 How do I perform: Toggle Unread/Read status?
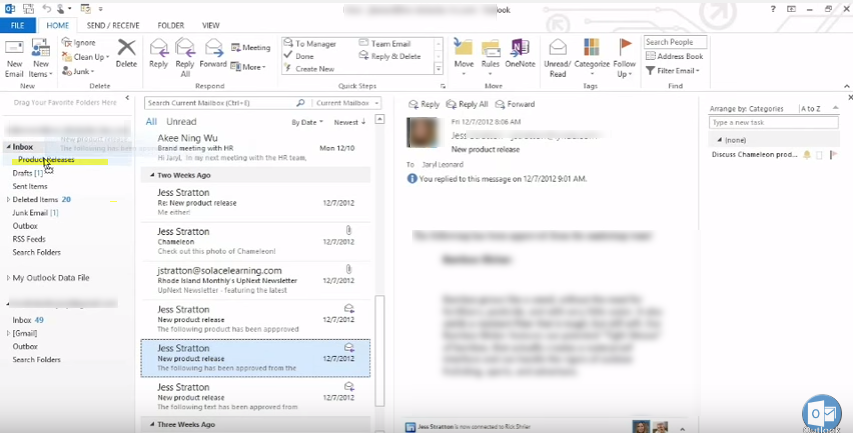pos(558,57)
